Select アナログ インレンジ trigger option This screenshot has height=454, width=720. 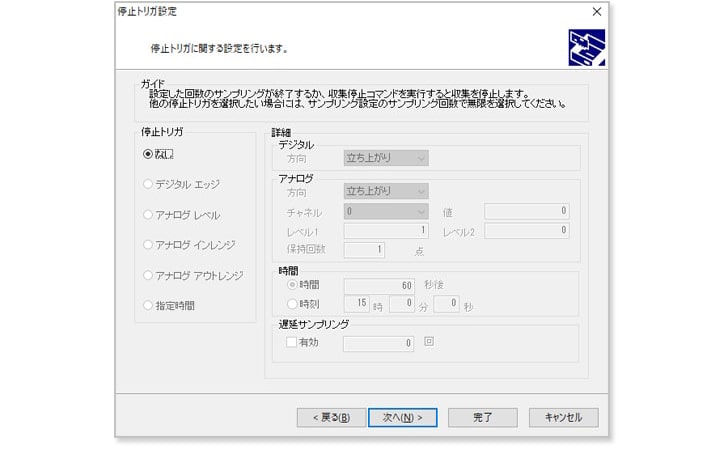click(148, 245)
